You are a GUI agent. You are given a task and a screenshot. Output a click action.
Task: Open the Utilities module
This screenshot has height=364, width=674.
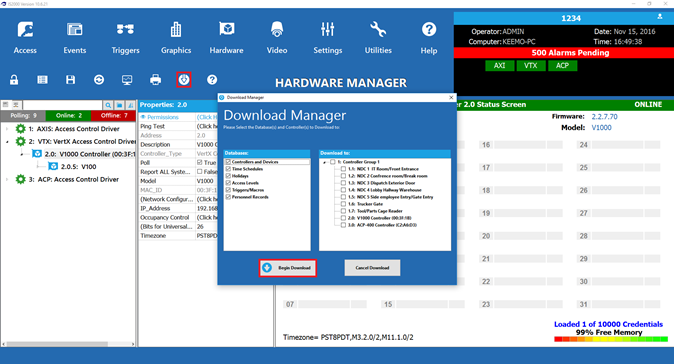click(378, 38)
